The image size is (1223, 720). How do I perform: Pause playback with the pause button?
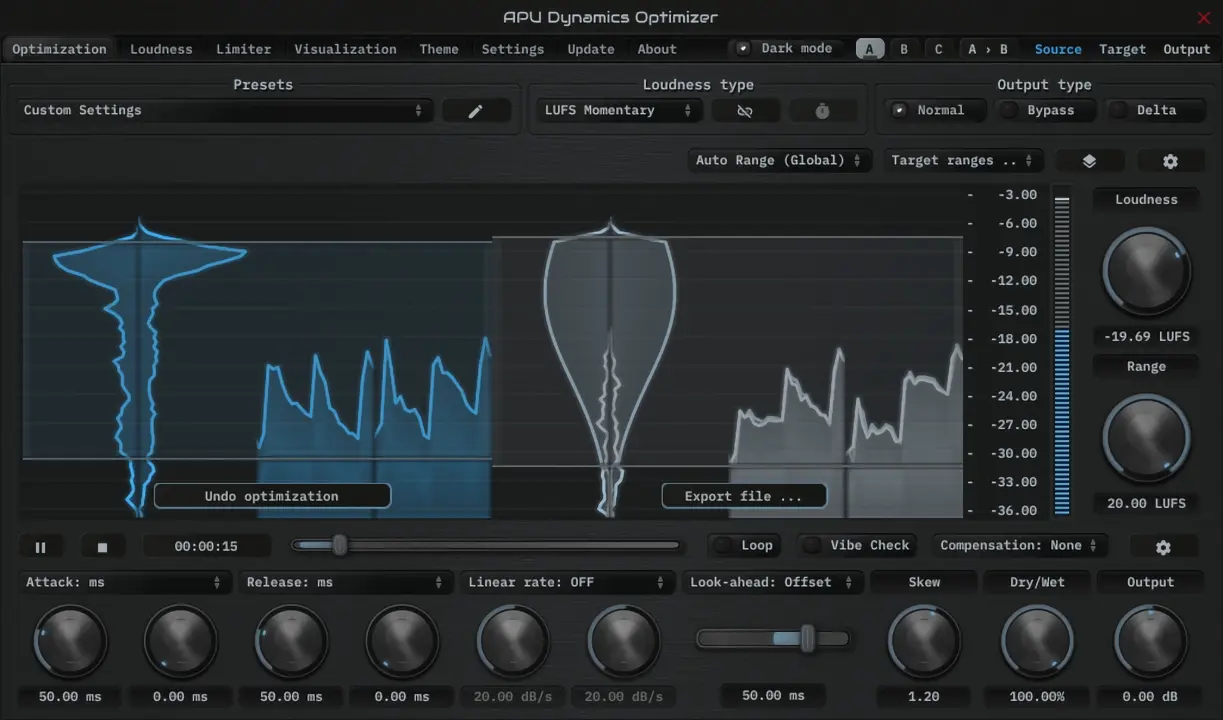(41, 547)
